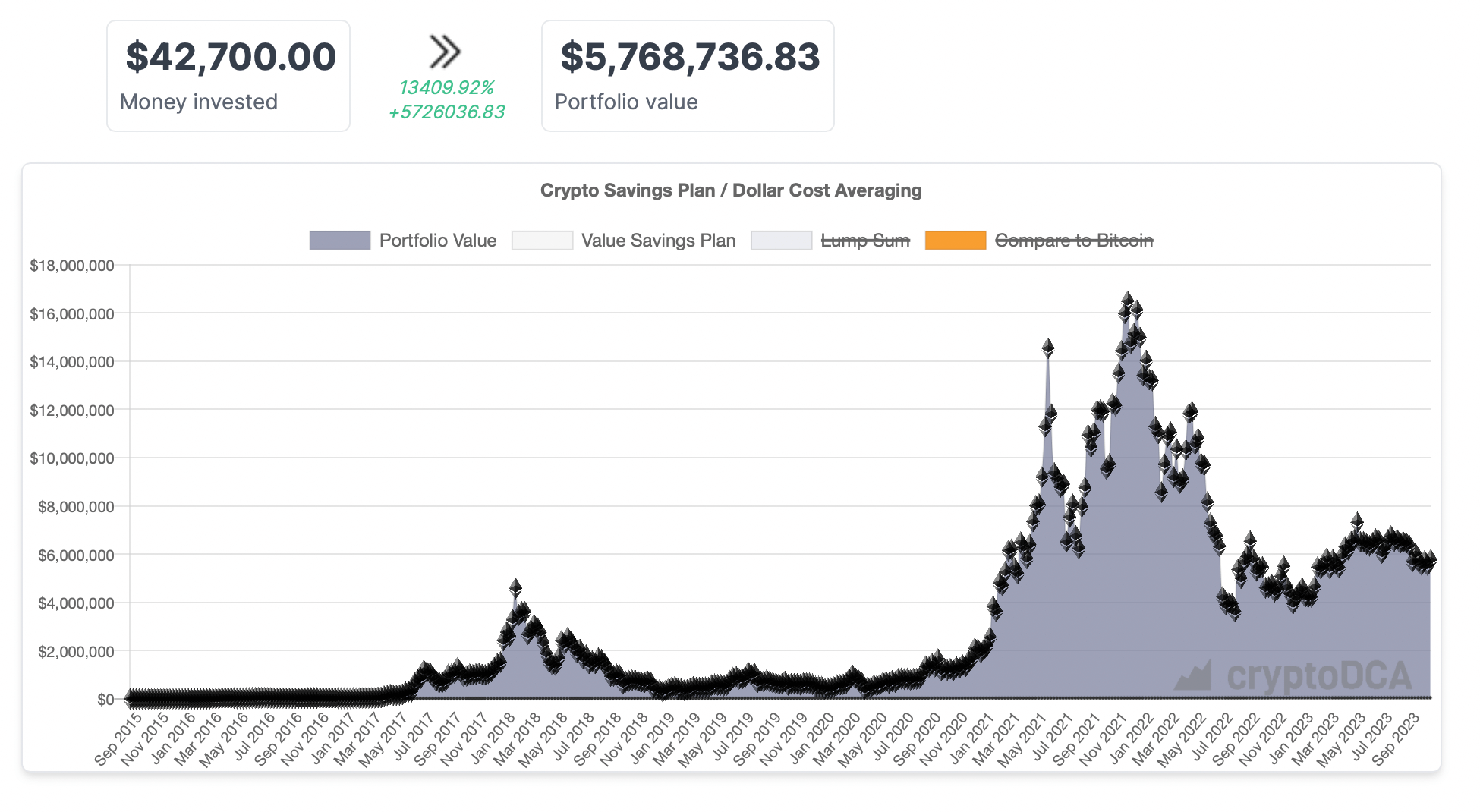Viewport: 1480px width, 812px height.
Task: Show the Compare to Bitcoin series
Action: [1073, 241]
